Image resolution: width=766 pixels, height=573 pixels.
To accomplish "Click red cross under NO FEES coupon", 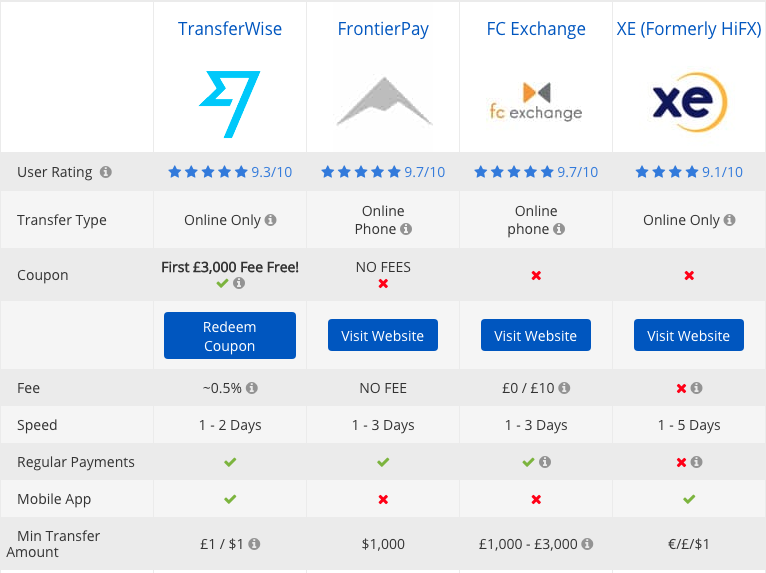I will coord(383,283).
